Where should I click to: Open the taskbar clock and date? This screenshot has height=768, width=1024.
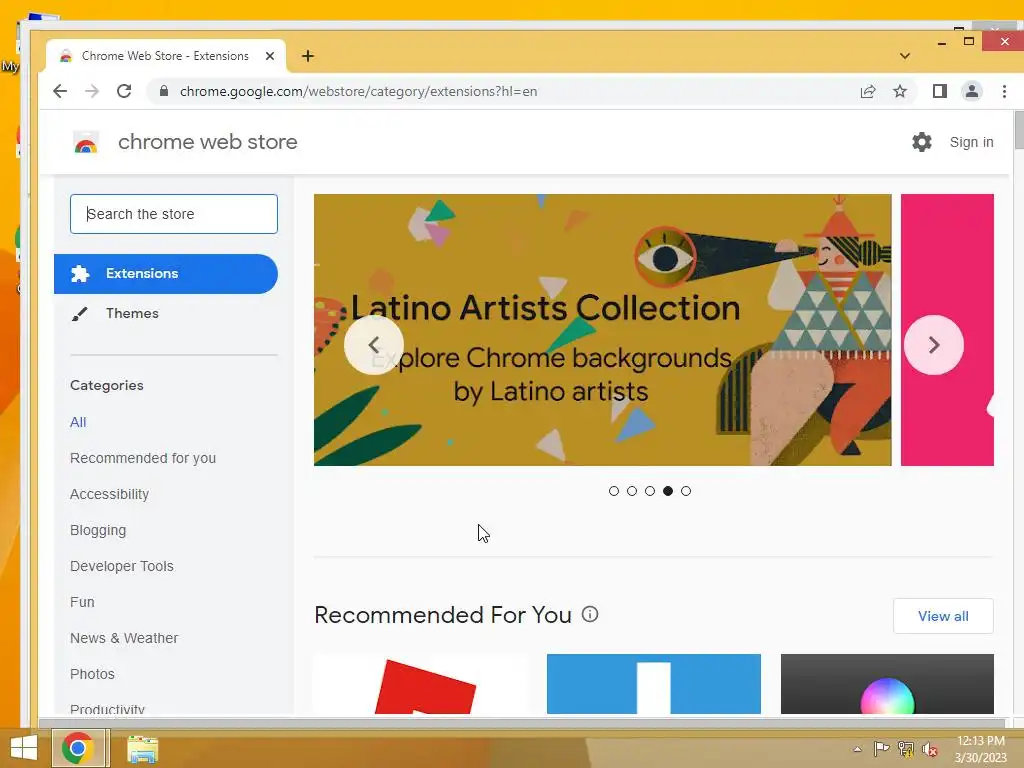[981, 749]
